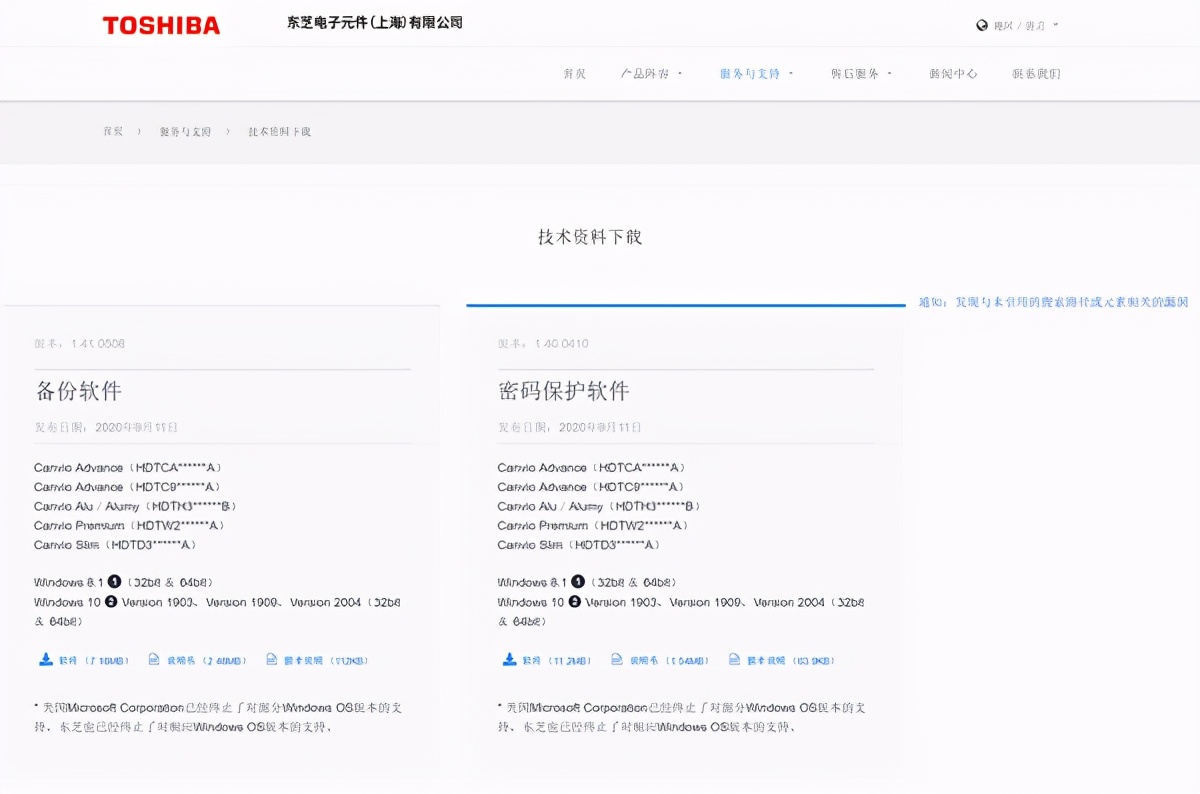Click footnote 2 marker in 备份软件 card

coord(111,601)
